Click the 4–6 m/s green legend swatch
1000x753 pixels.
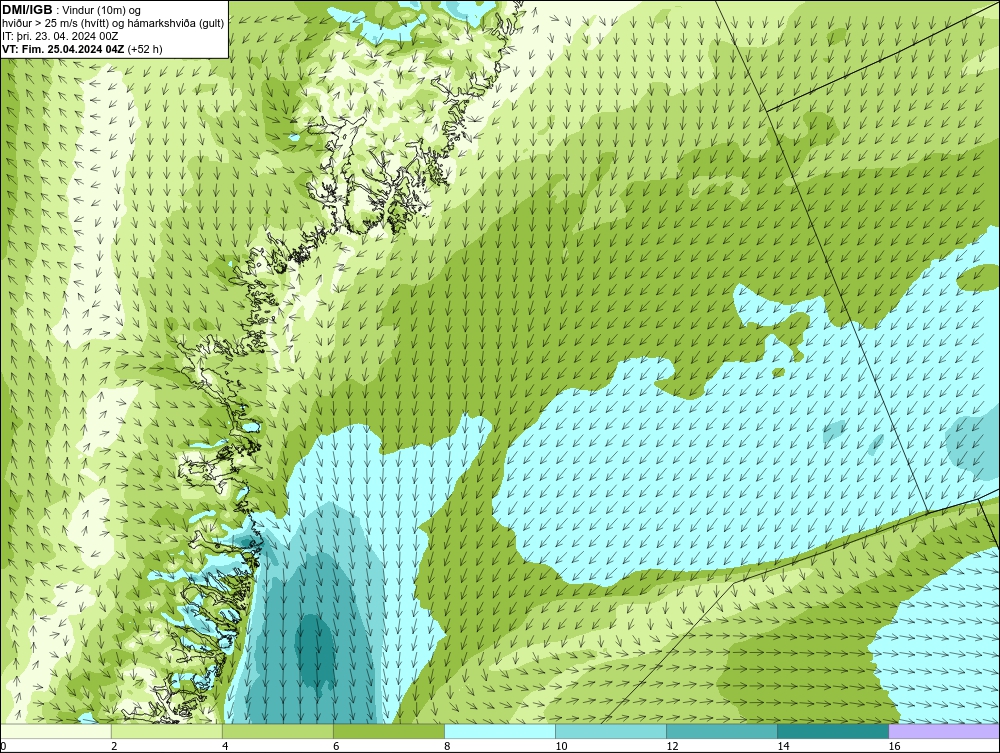pos(278,731)
